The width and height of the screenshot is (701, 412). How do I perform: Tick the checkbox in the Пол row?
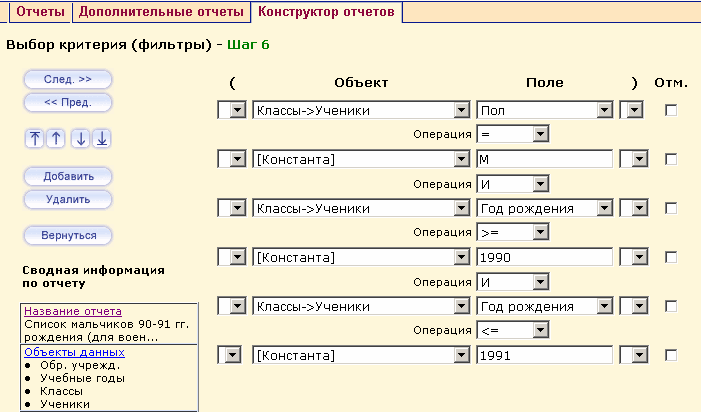(671, 110)
